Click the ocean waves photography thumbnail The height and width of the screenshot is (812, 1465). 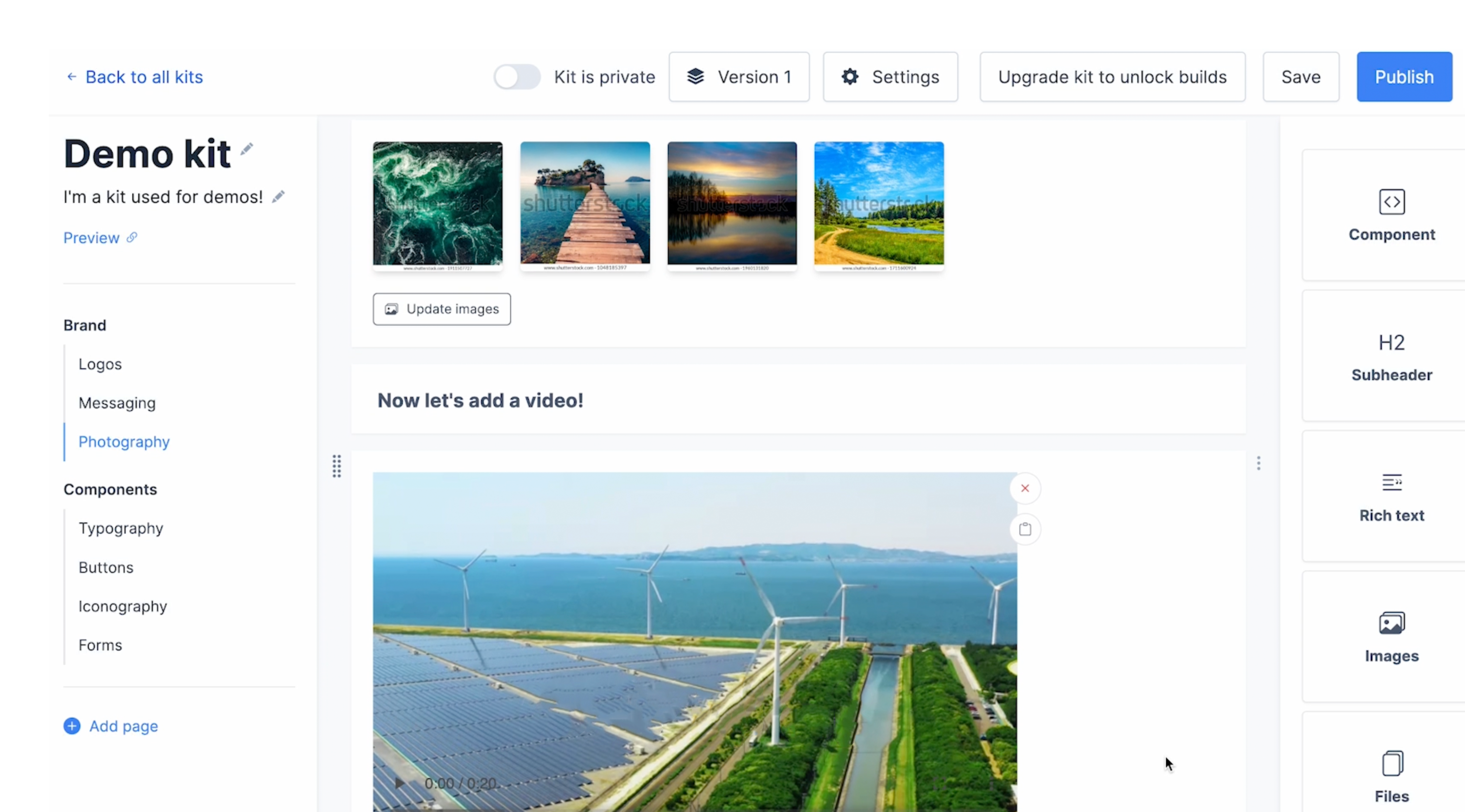pyautogui.click(x=438, y=203)
